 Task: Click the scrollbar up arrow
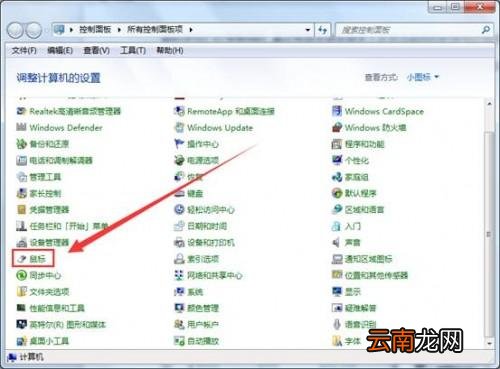pyautogui.click(x=489, y=104)
